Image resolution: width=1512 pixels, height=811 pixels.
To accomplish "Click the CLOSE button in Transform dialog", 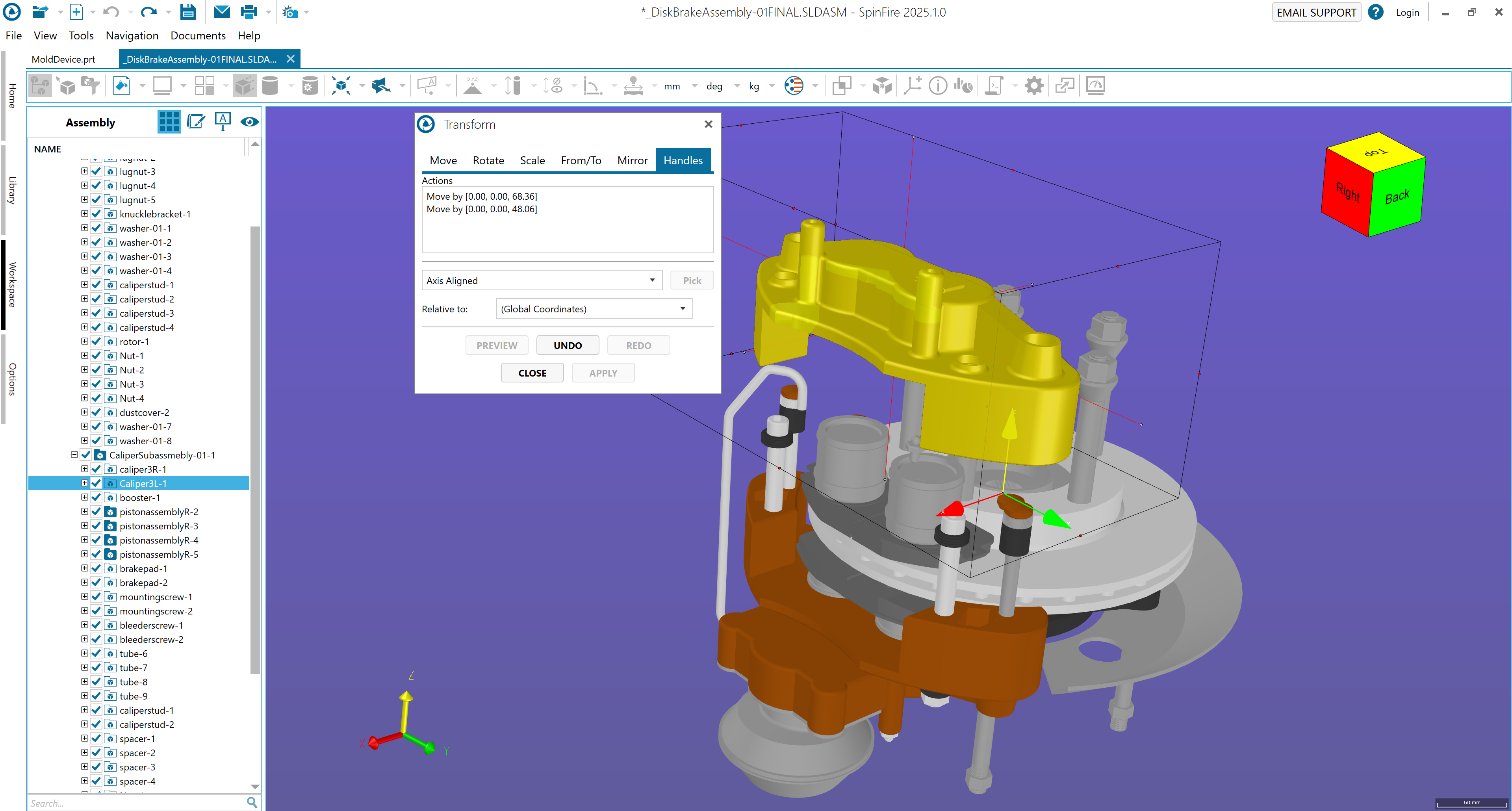I will [x=532, y=373].
